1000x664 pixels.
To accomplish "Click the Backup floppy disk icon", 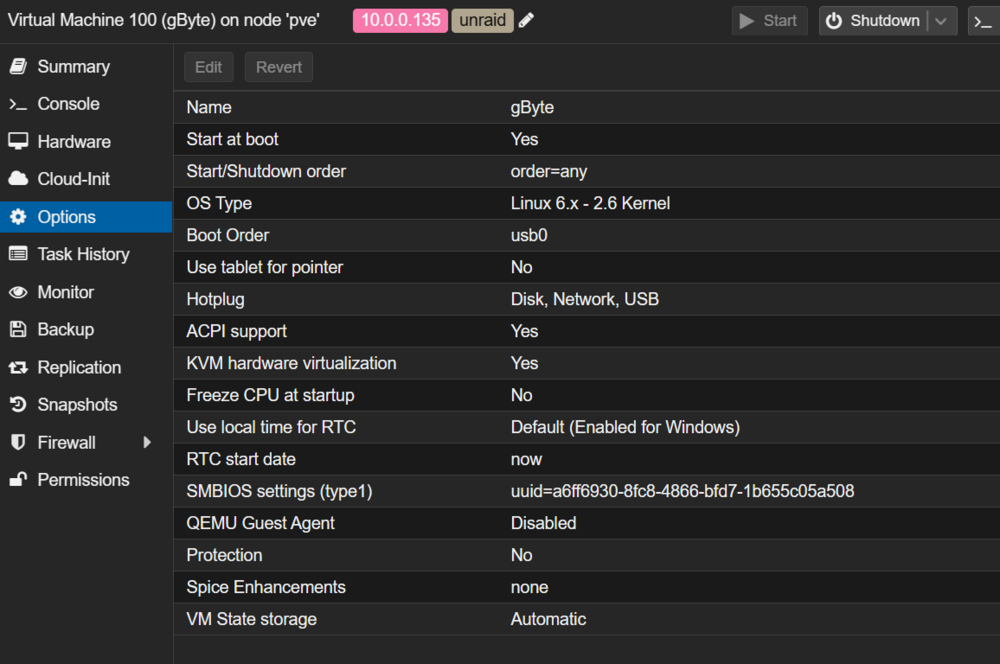I will pos(18,329).
